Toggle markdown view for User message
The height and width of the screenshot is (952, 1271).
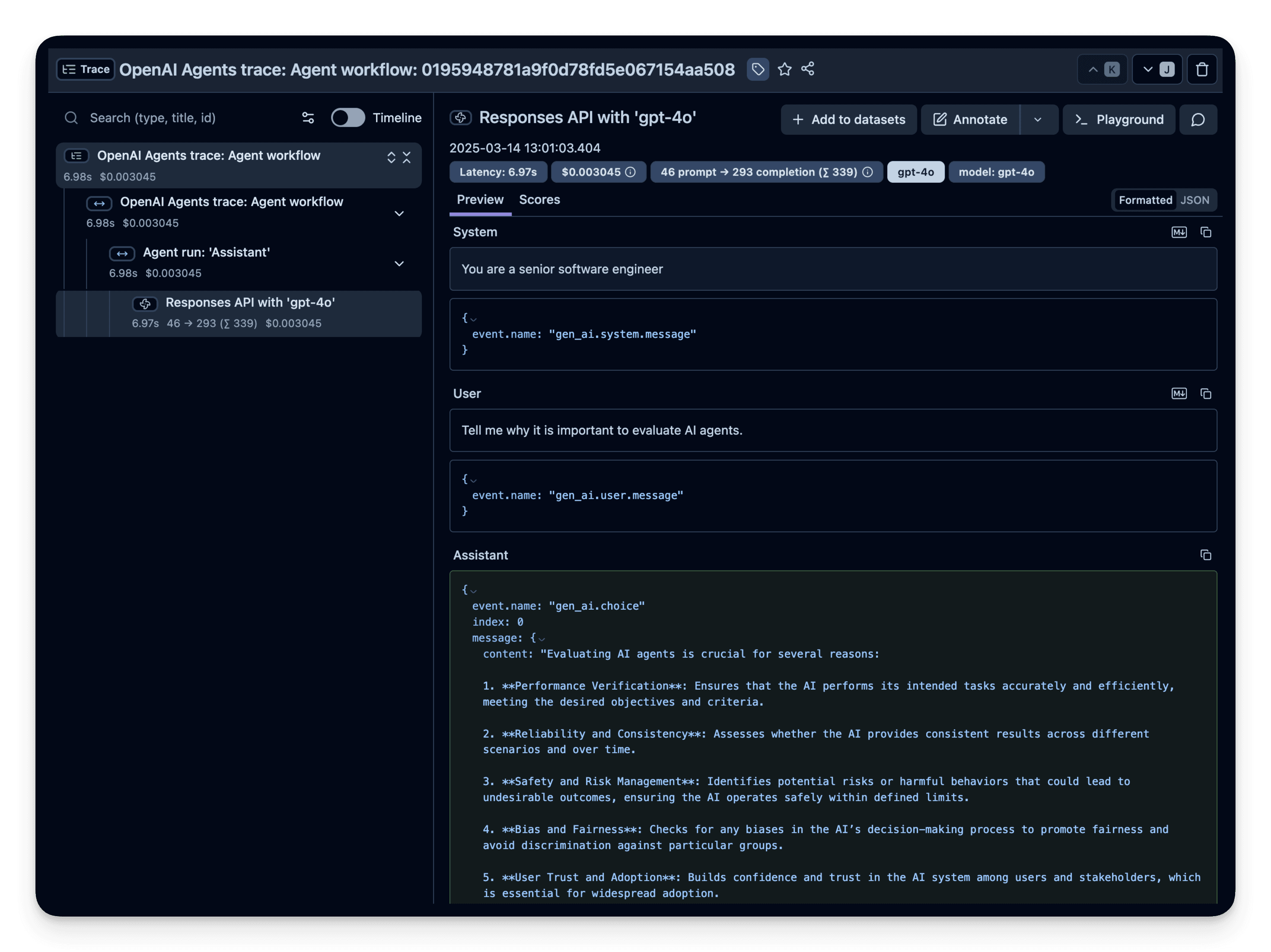pos(1179,394)
